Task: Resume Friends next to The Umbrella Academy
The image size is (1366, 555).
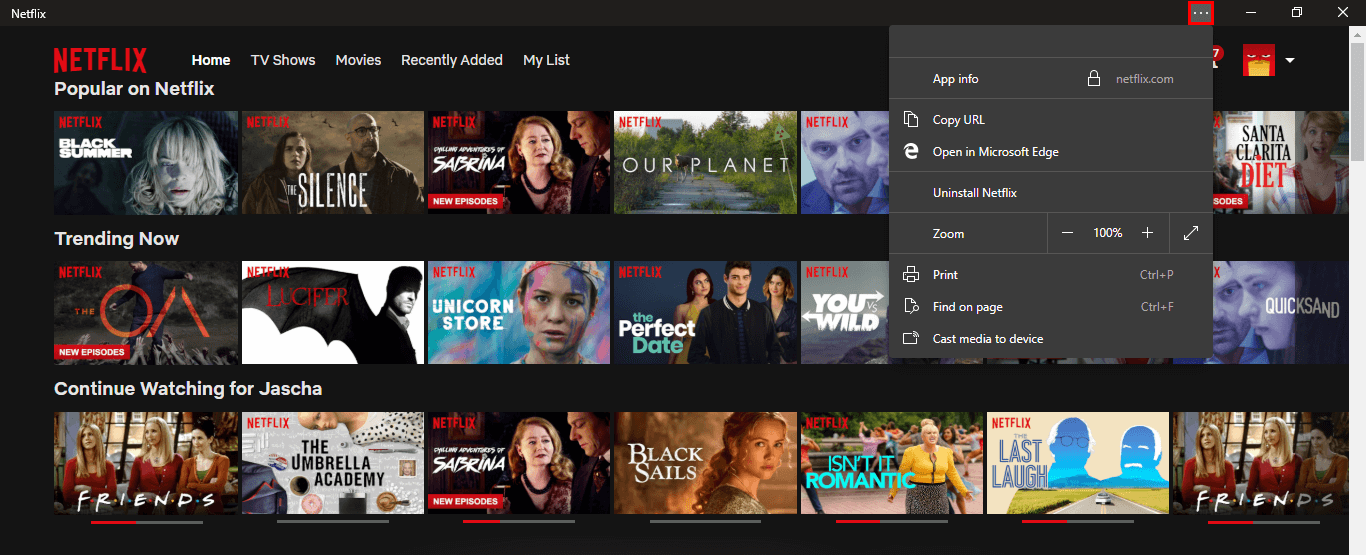Action: (x=146, y=463)
